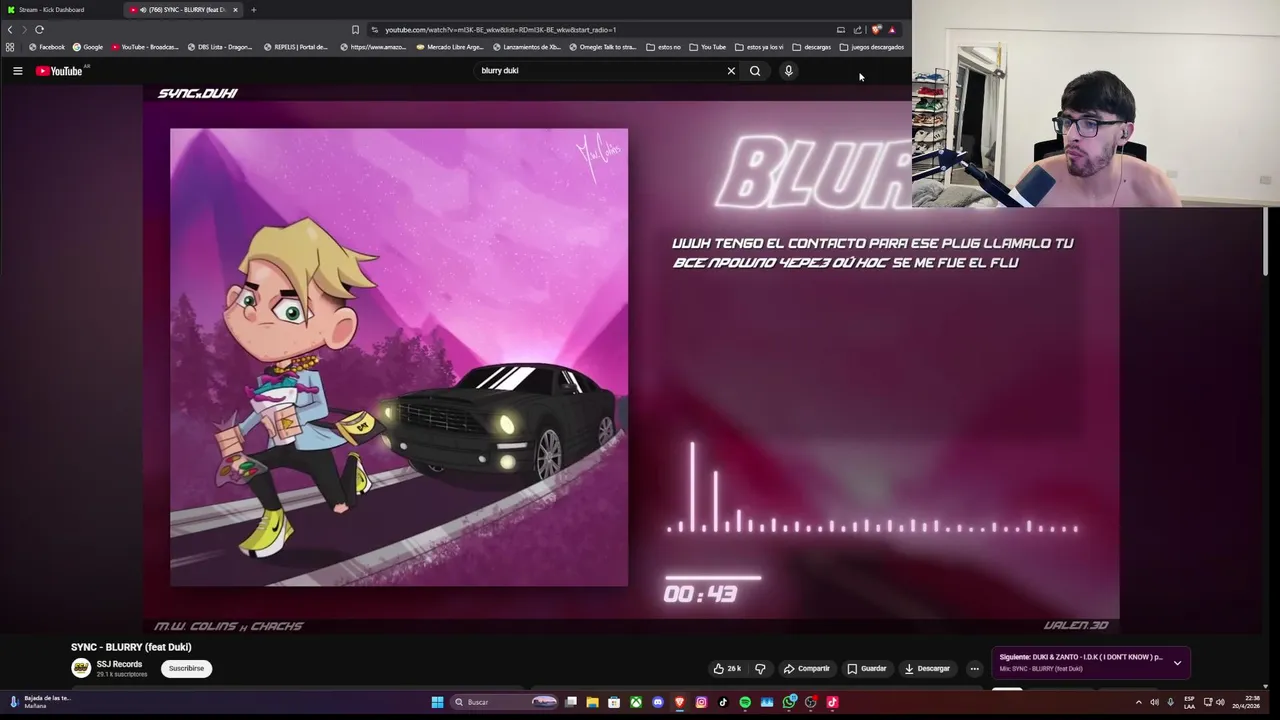Open the pink TikTok taskbar icon
Image resolution: width=1280 pixels, height=720 pixels.
[832, 702]
